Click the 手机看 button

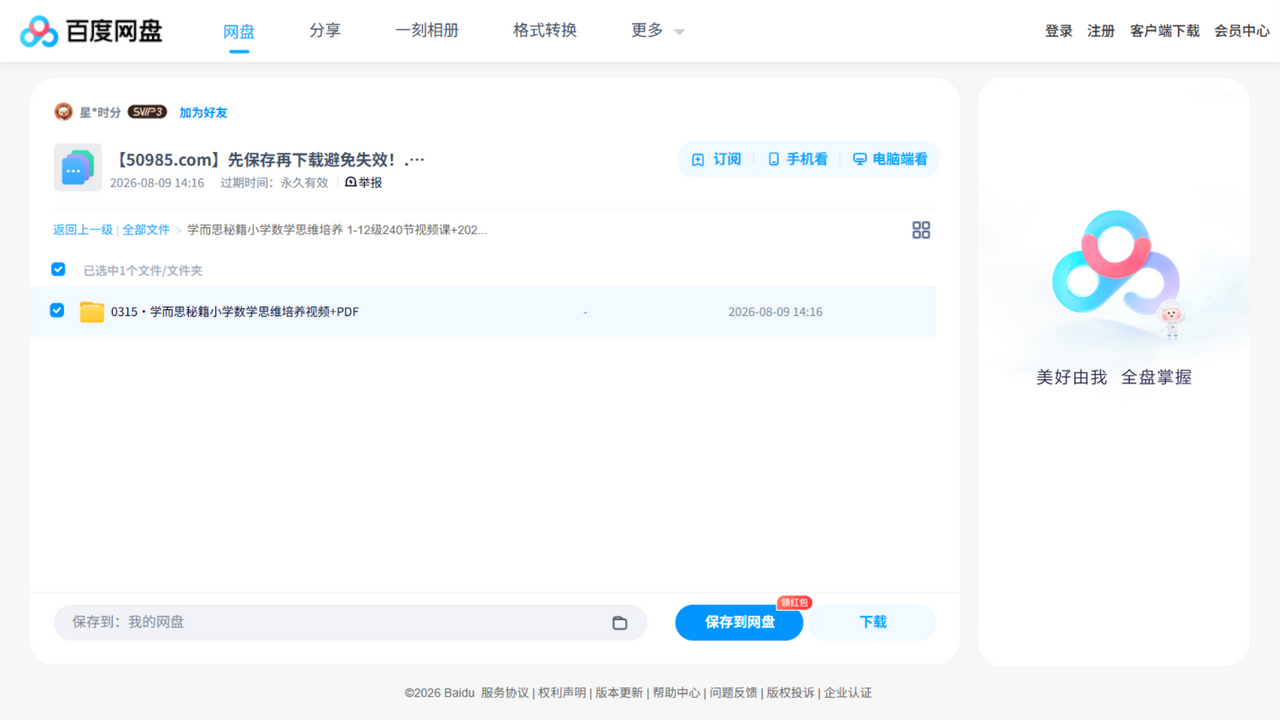click(x=798, y=159)
